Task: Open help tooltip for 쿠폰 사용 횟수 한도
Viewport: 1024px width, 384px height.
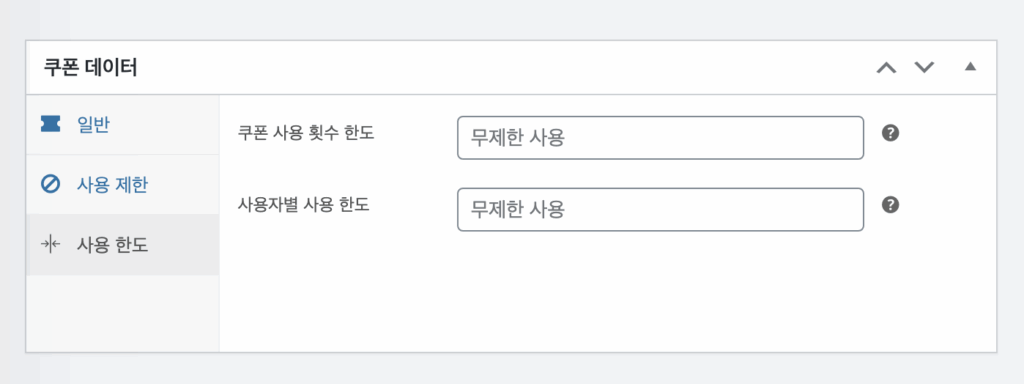Action: point(890,133)
